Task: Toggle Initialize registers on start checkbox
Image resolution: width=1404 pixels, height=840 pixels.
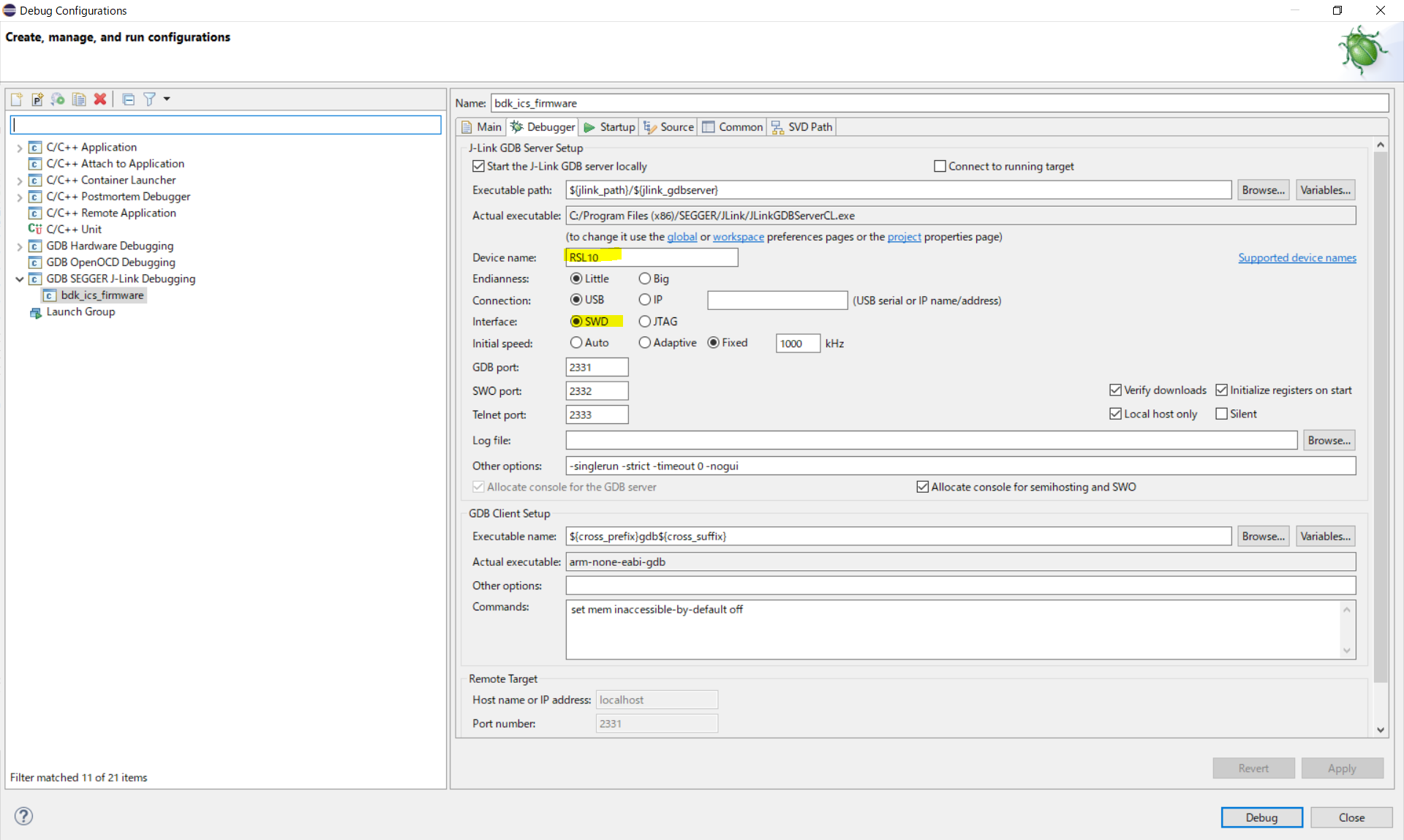Action: [1221, 390]
